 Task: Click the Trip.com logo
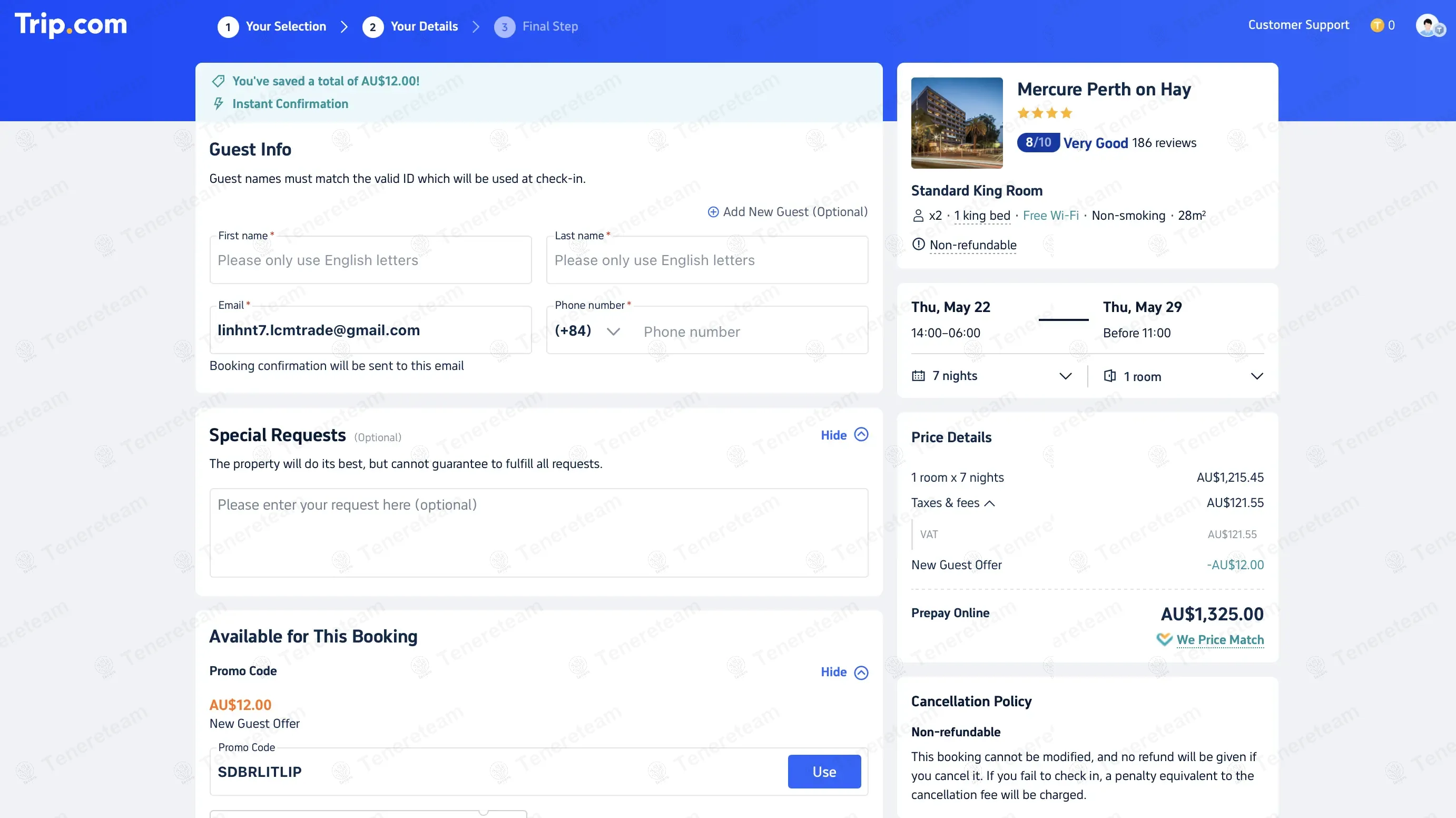(x=71, y=25)
